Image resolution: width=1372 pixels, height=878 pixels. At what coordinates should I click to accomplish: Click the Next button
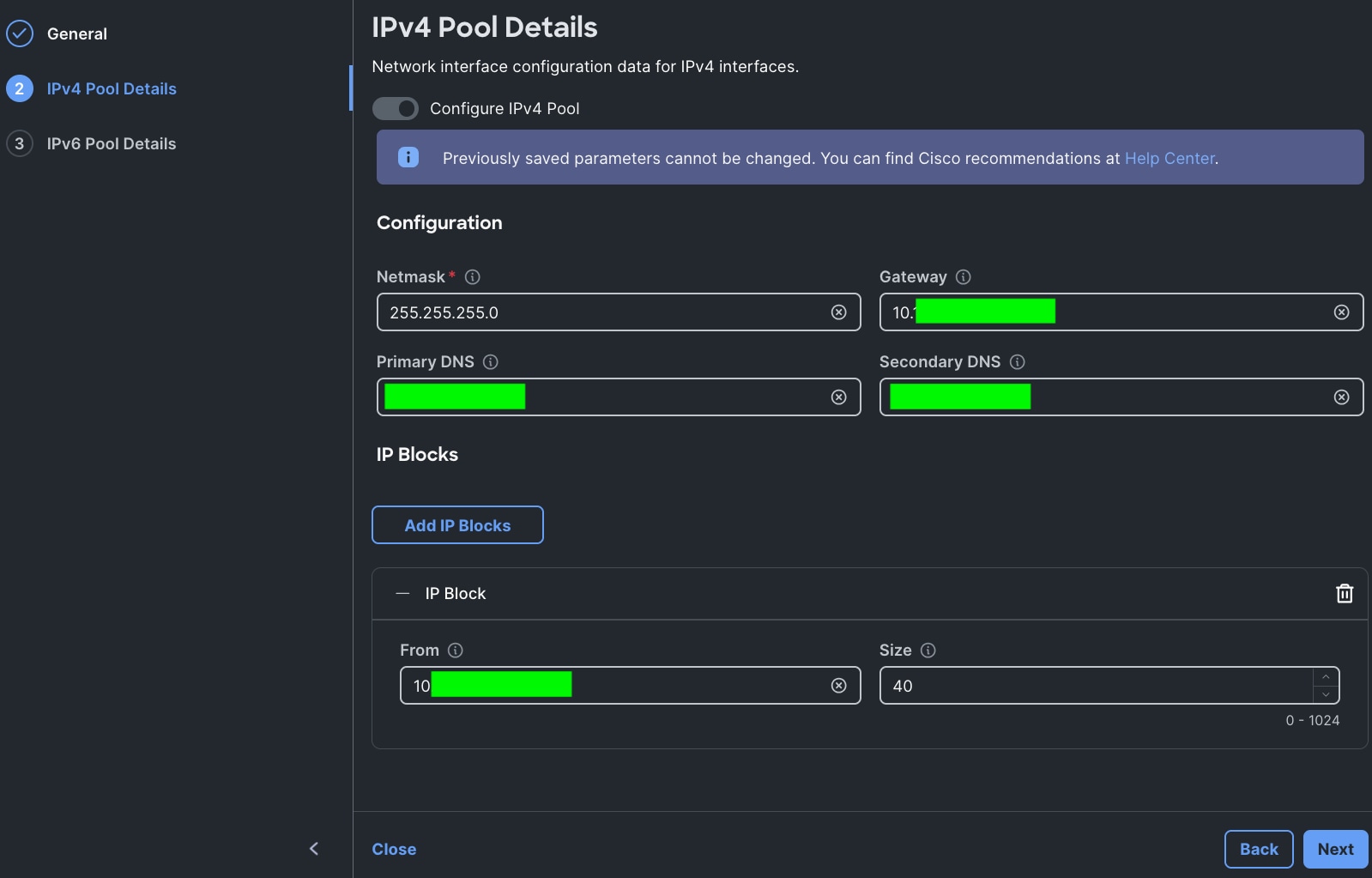(1336, 849)
